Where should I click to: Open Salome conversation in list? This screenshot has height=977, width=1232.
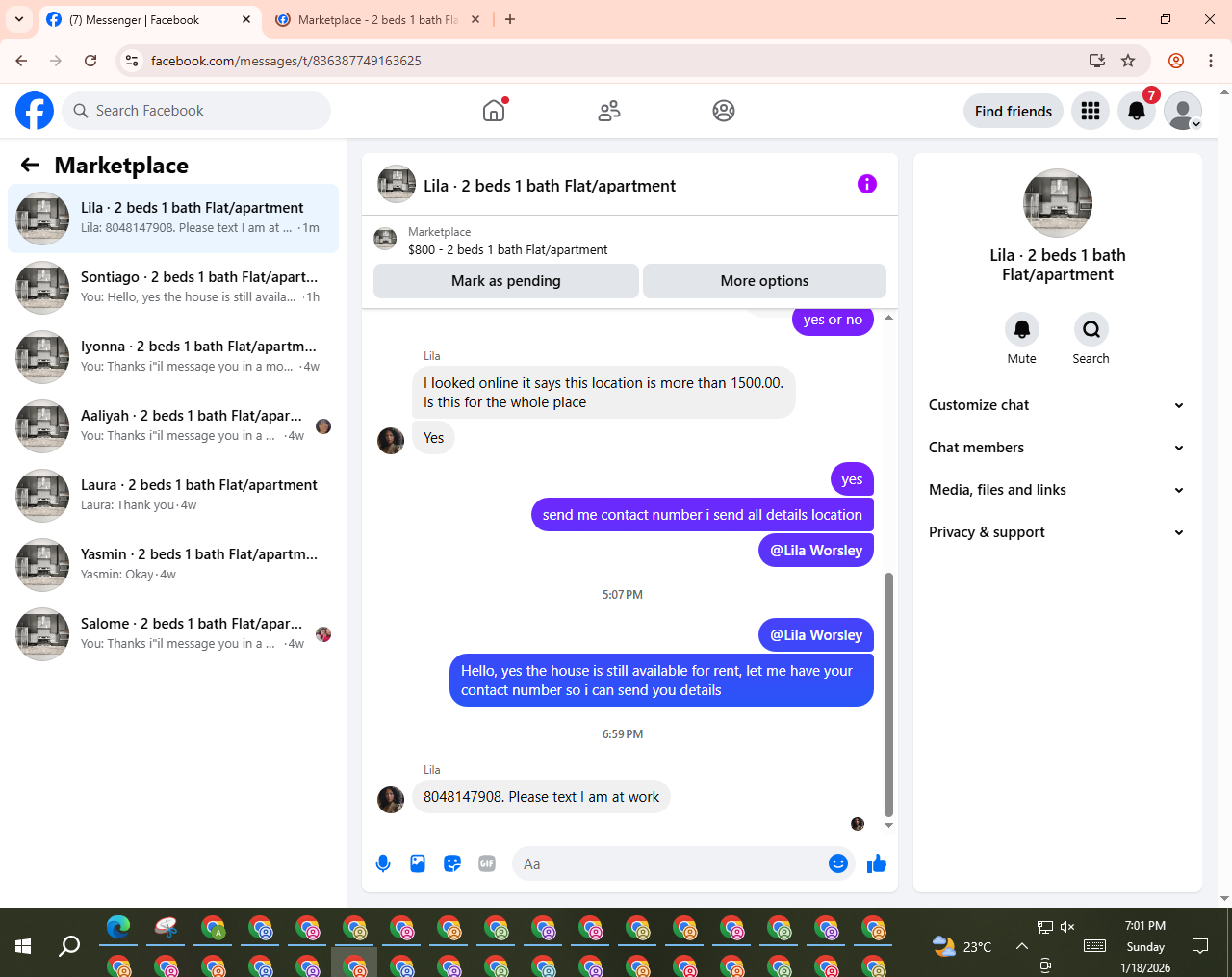point(173,634)
